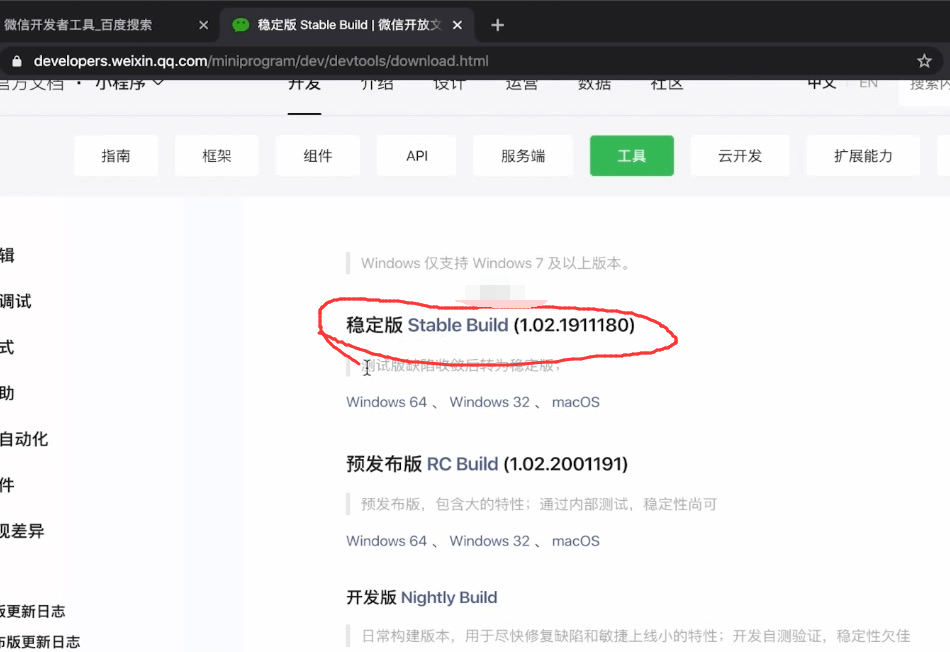Open a new browser tab
950x652 pixels.
(x=497, y=25)
